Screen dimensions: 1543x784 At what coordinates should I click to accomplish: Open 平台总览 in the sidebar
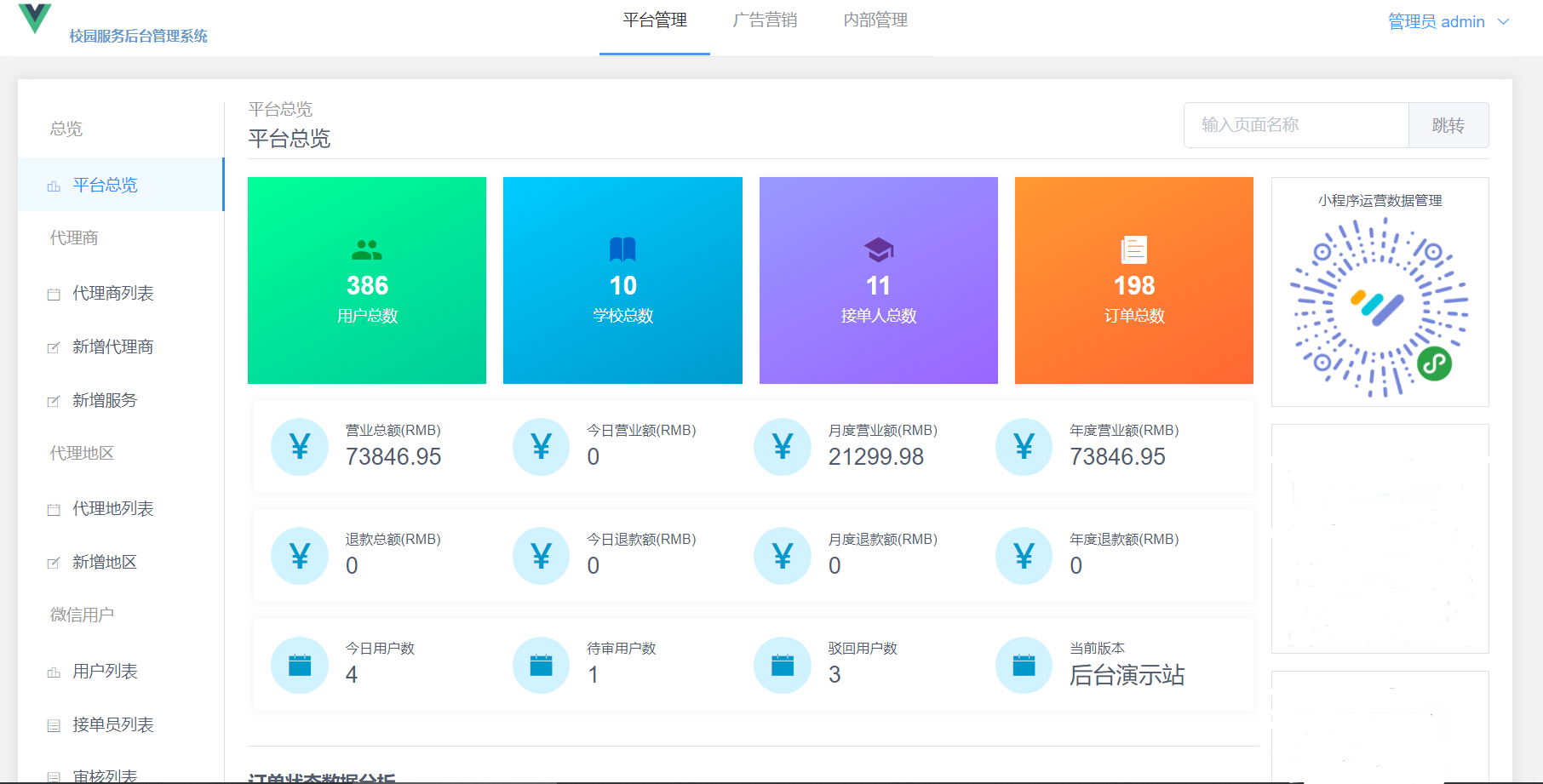coord(121,185)
